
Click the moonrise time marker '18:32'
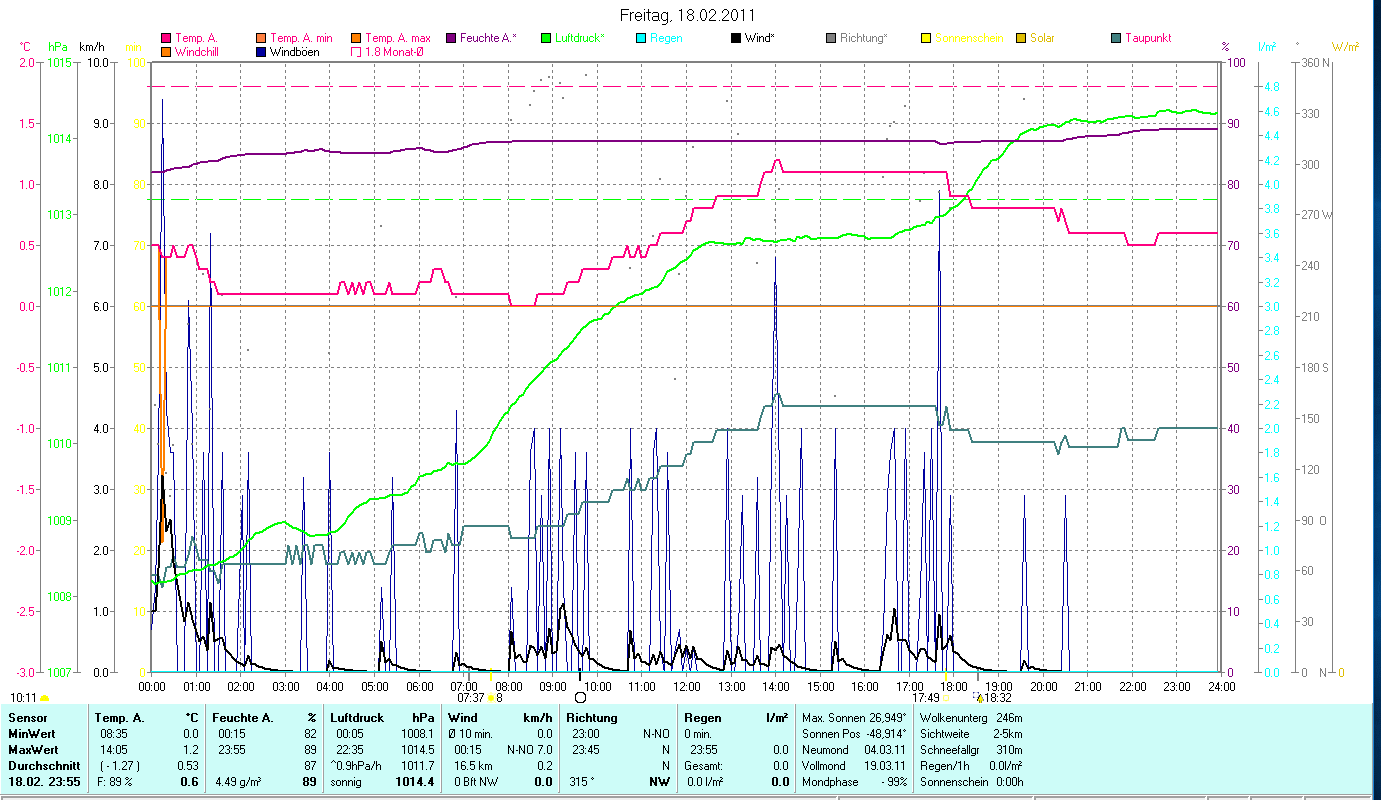coord(998,698)
